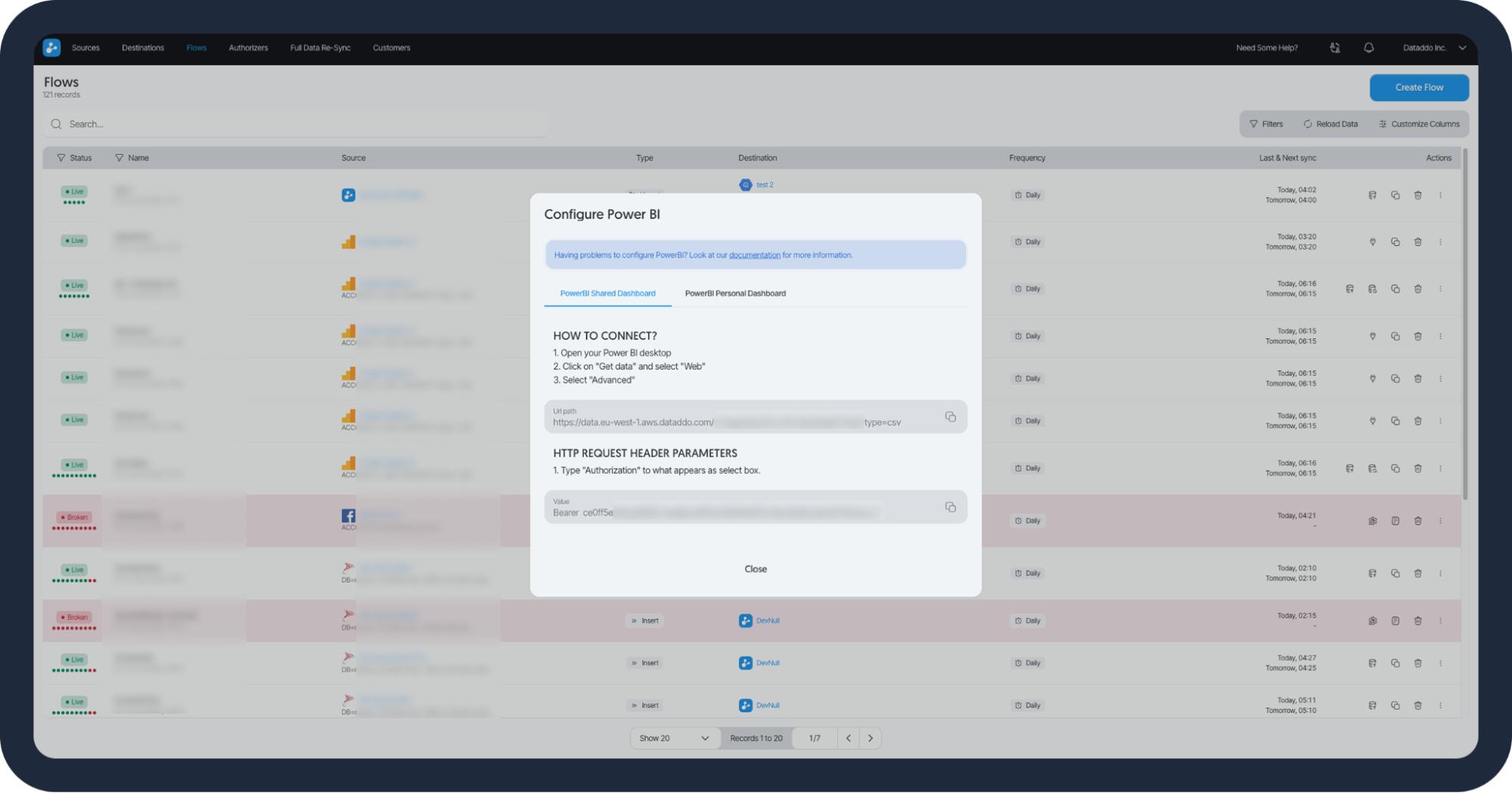Open the Status column filter
This screenshot has height=793, width=1512.
coord(61,158)
